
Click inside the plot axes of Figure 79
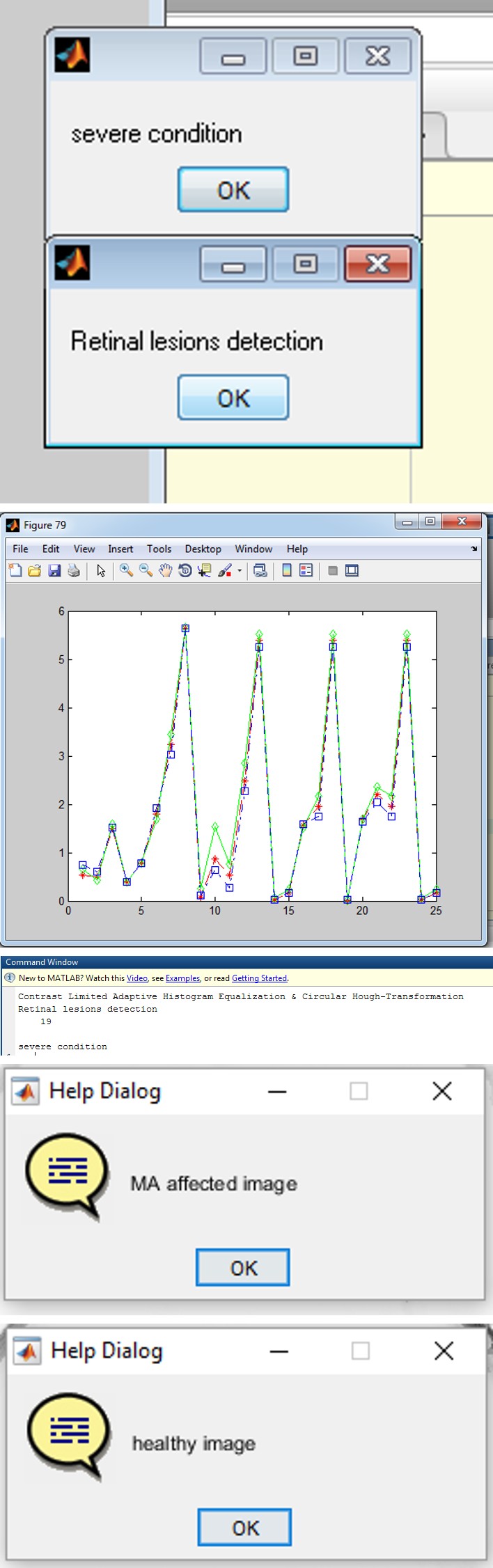[252, 756]
